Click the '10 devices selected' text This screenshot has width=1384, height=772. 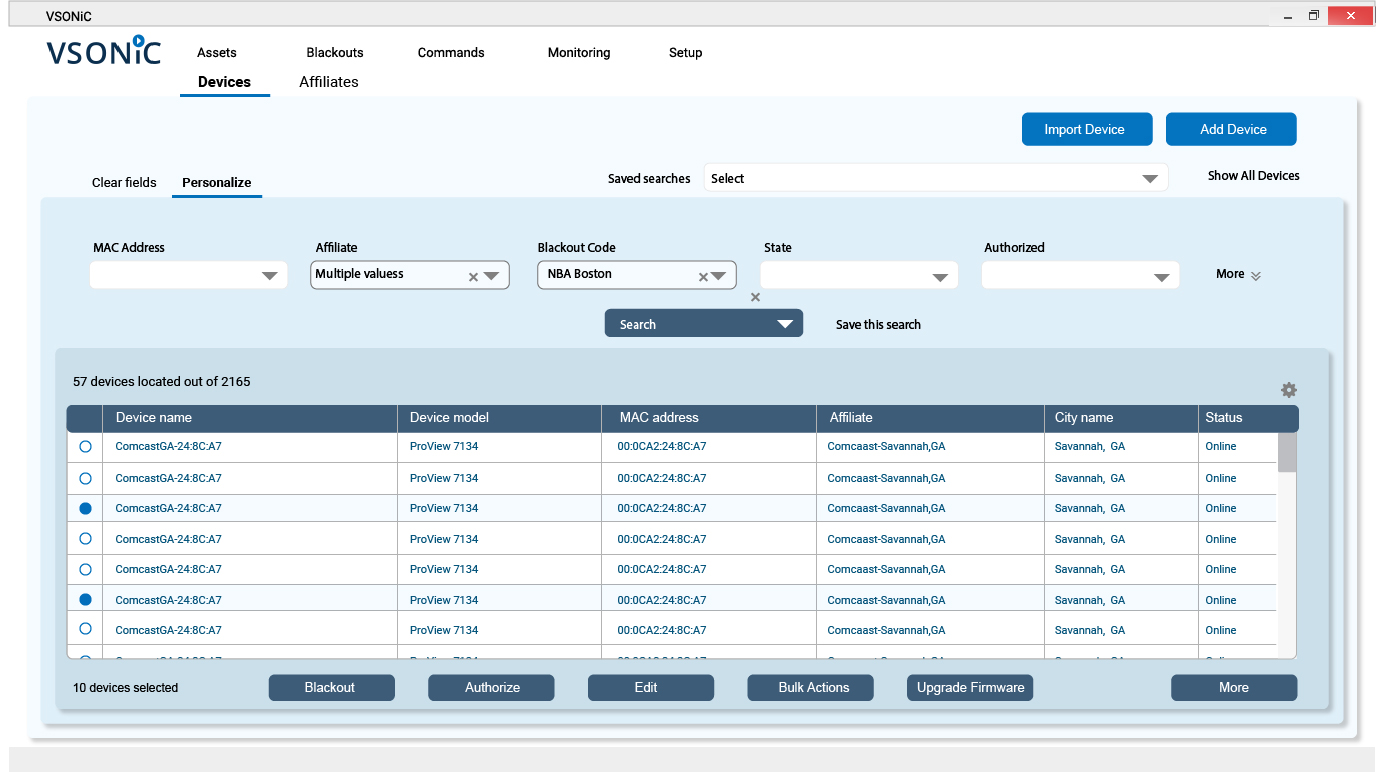[x=126, y=688]
